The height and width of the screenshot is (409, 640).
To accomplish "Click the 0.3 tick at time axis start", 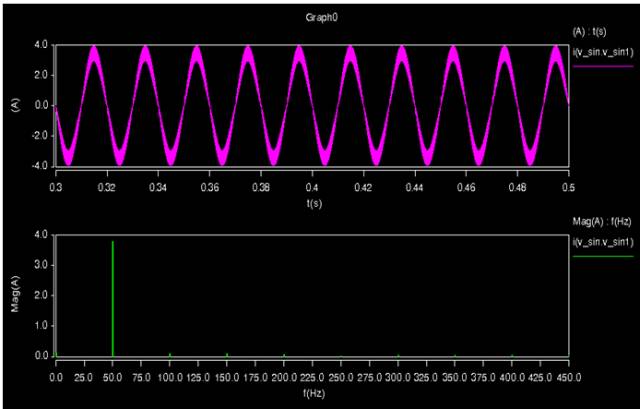I will coord(56,186).
